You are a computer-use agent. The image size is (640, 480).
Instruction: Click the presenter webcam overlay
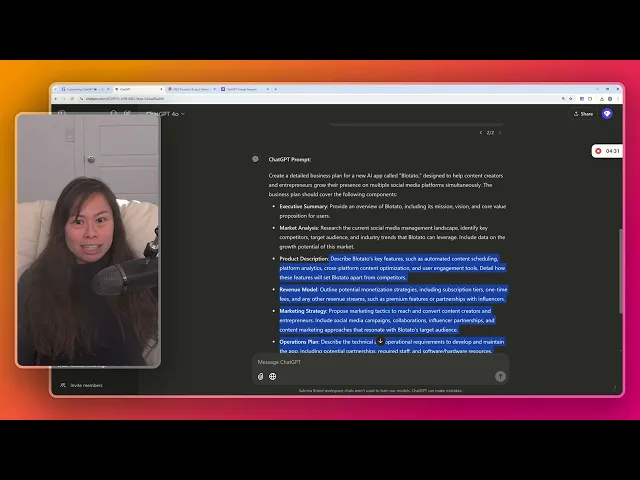coord(88,240)
